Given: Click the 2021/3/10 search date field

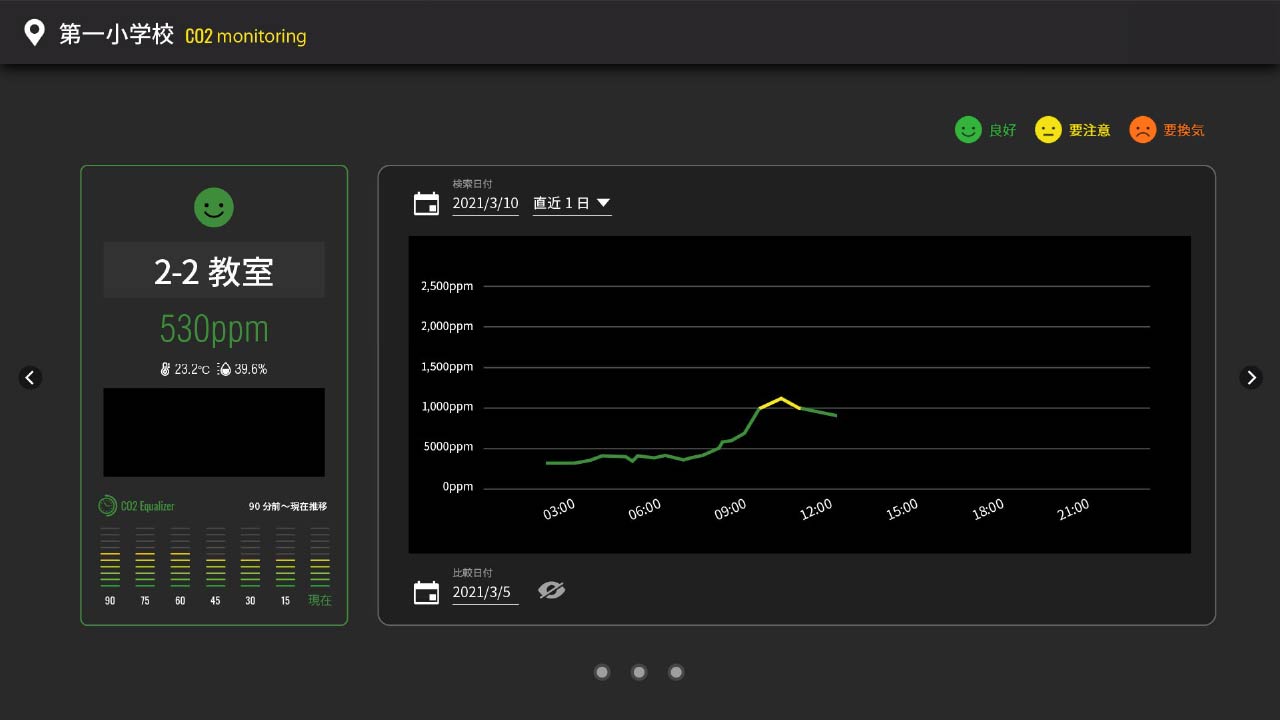Looking at the screenshot, I should pos(485,203).
